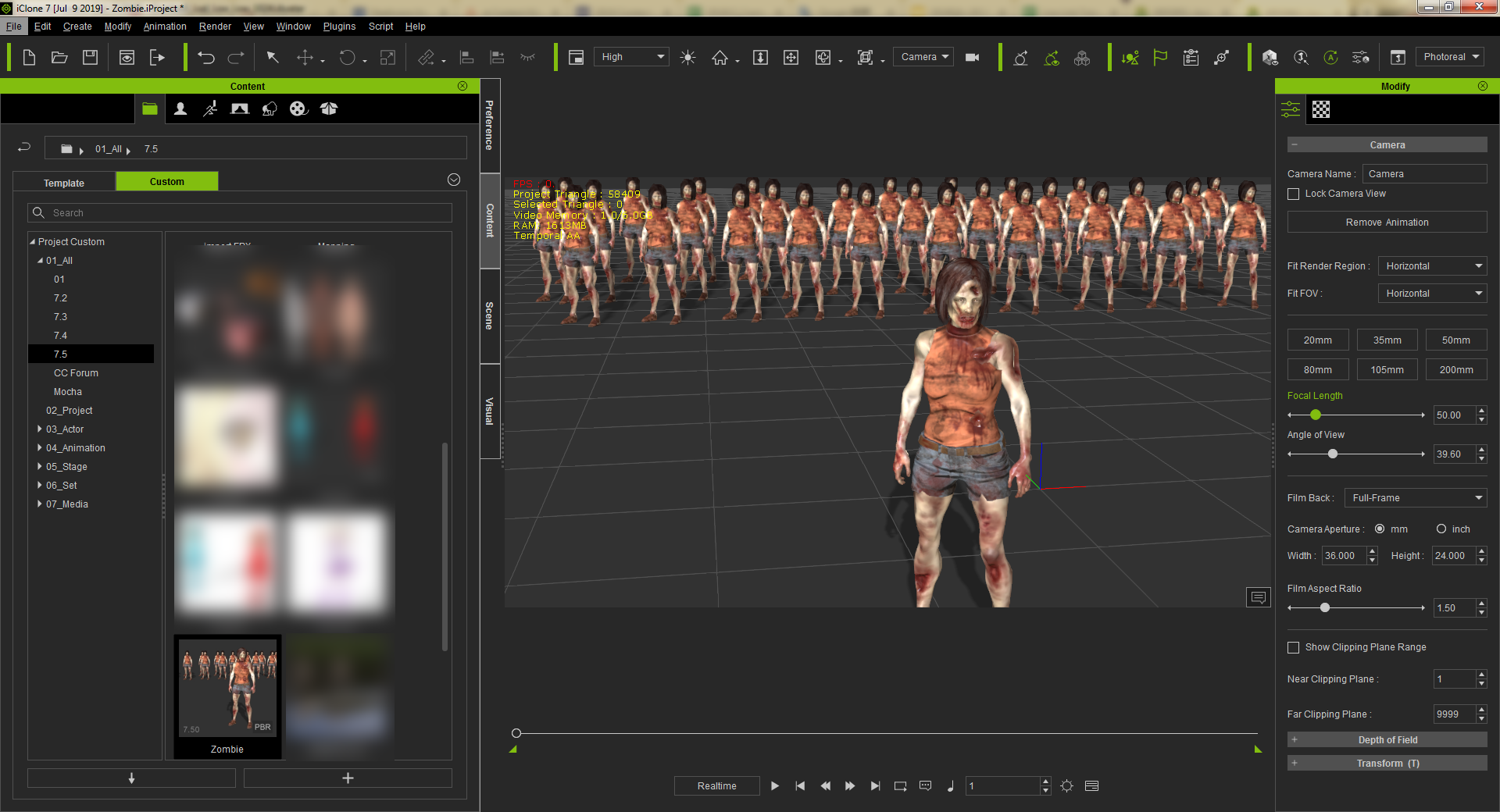Open the Fit Render Region dropdown
Image resolution: width=1500 pixels, height=812 pixels.
[x=1432, y=266]
